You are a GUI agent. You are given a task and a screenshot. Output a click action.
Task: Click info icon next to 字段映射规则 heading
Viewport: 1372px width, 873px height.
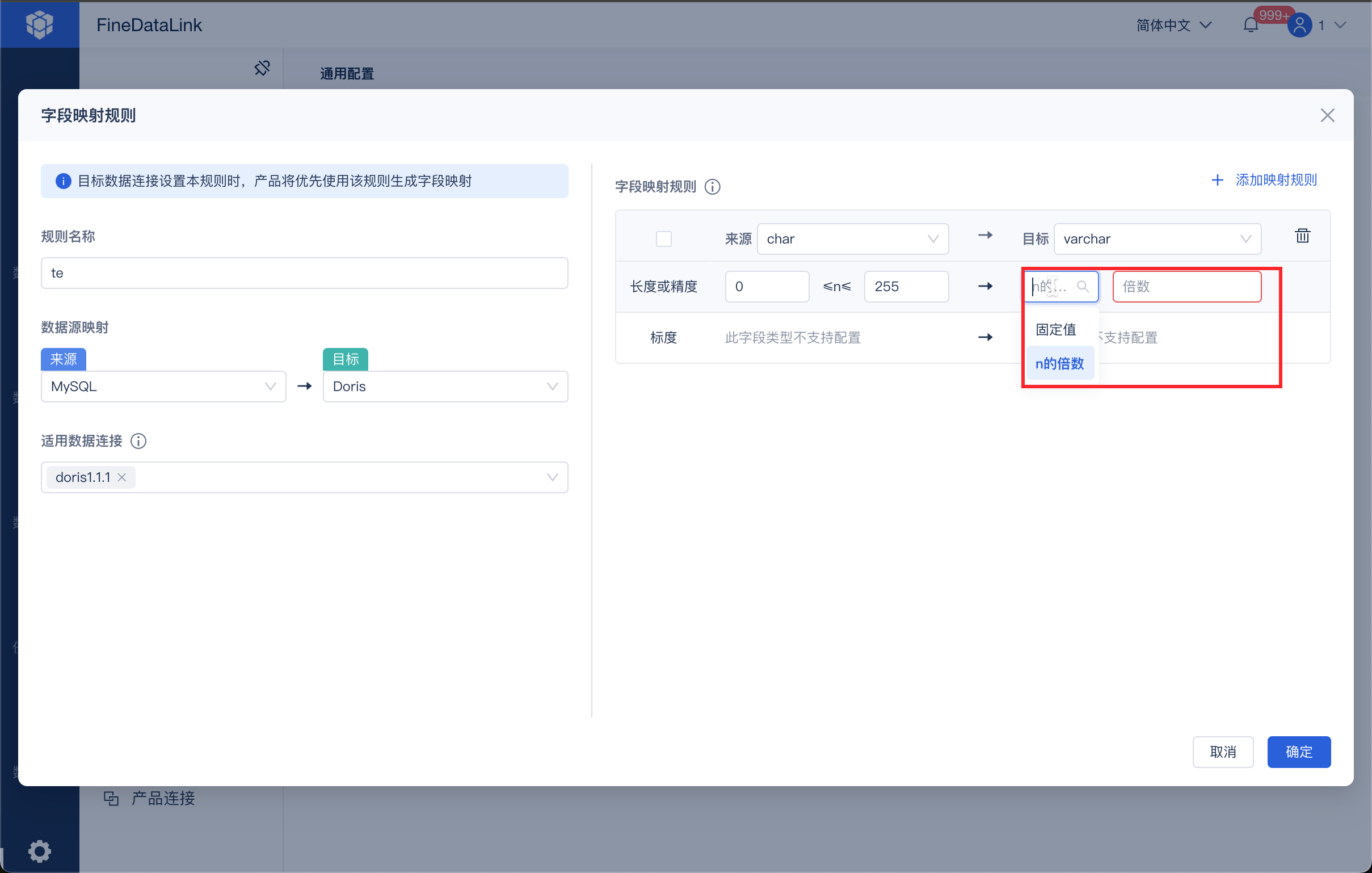712,187
